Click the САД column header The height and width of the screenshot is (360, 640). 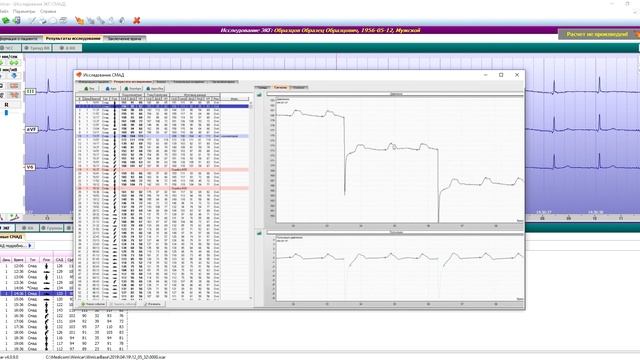point(60,260)
